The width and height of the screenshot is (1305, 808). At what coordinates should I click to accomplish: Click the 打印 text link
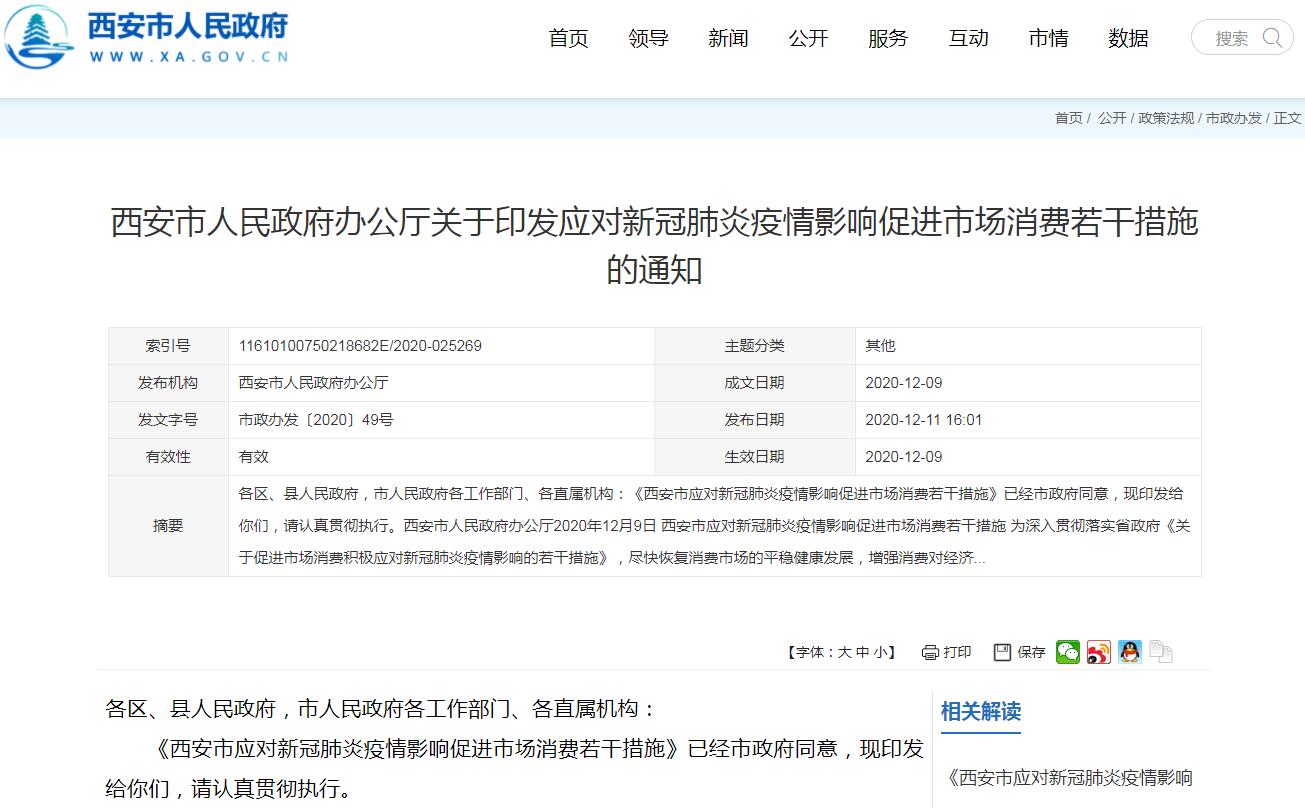pos(957,652)
